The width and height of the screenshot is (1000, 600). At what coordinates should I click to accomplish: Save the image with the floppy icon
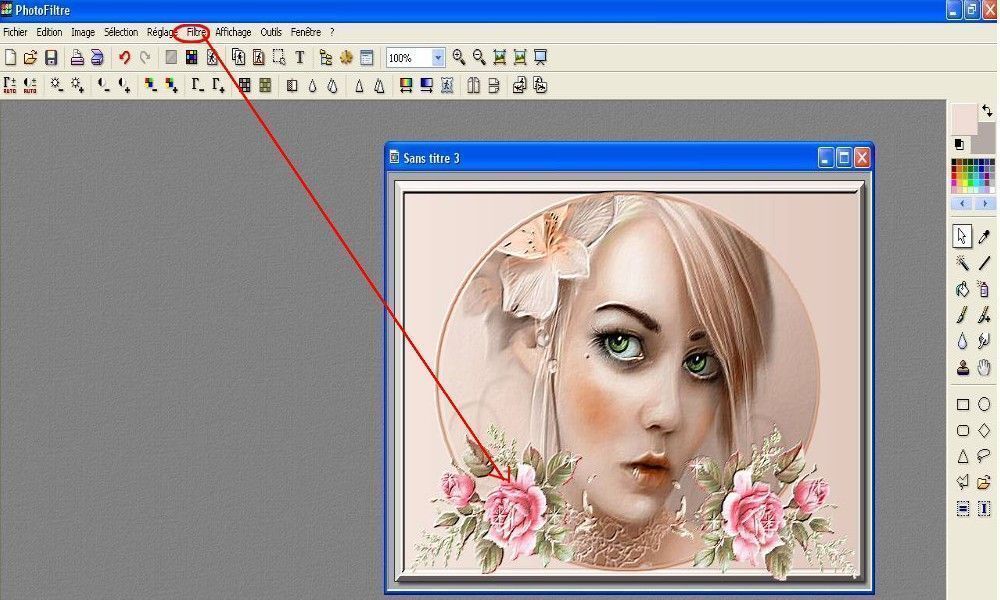(51, 57)
